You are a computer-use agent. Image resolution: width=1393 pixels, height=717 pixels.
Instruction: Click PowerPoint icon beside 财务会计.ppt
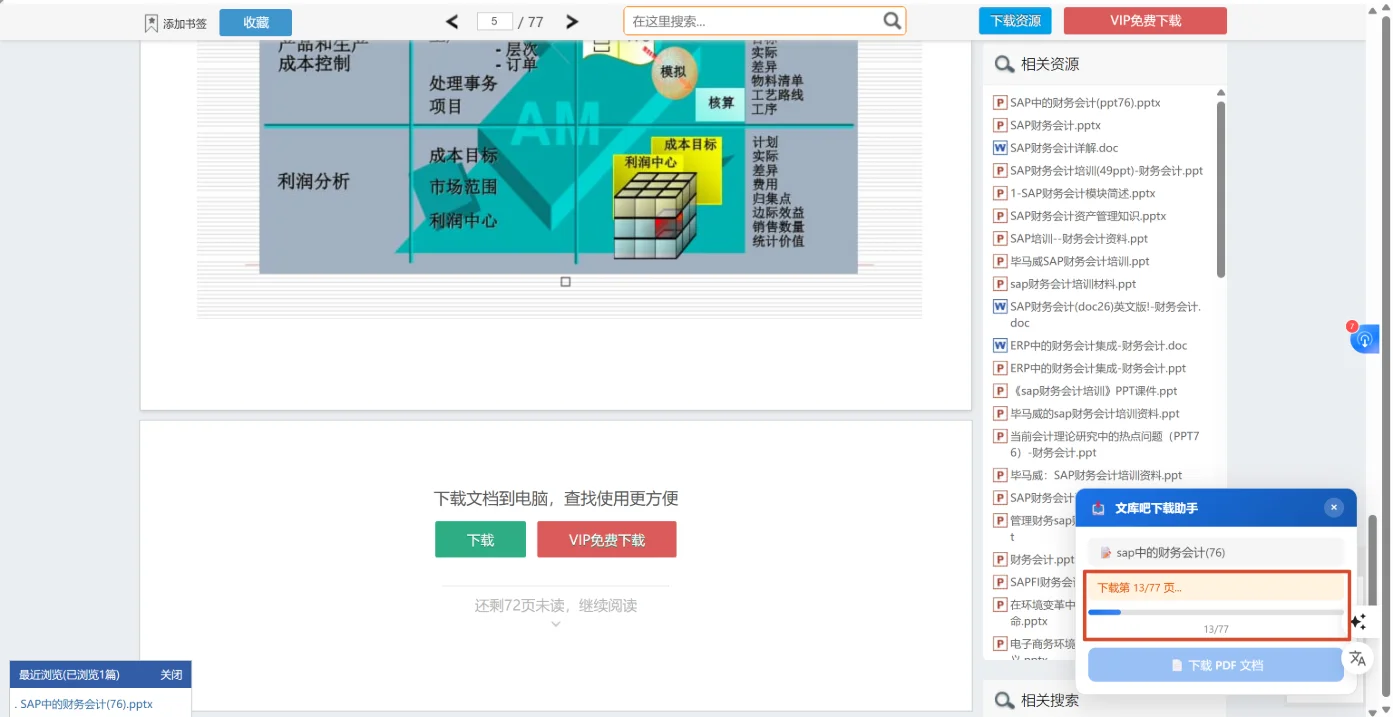coord(1000,560)
